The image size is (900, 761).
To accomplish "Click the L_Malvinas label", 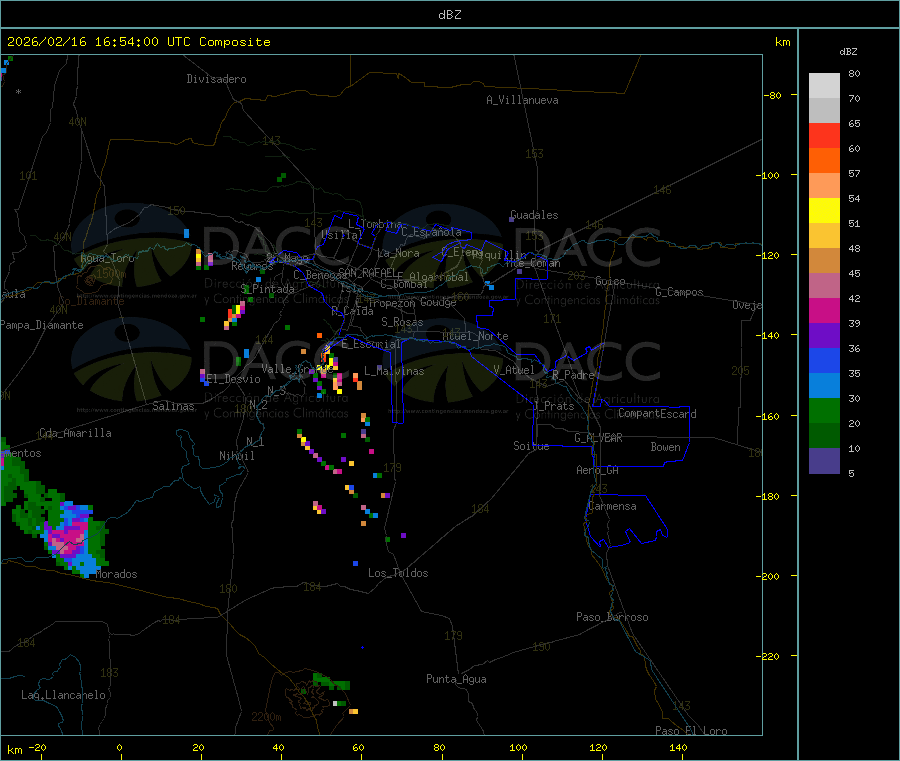I will pos(394,371).
